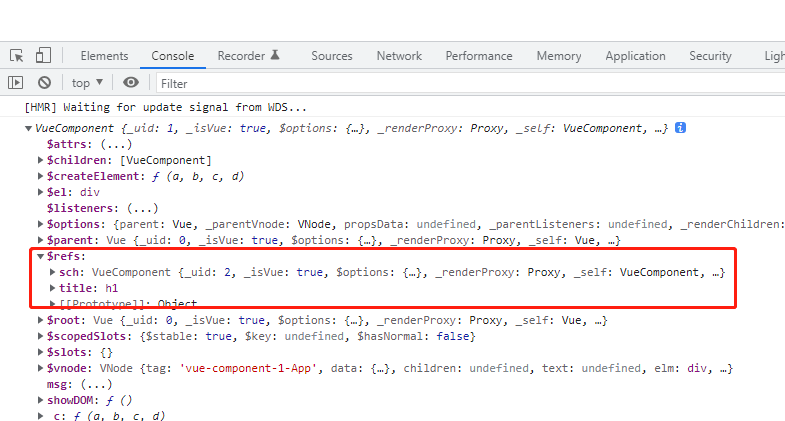Image resolution: width=785 pixels, height=421 pixels.
Task: Click the HMR waiting log message
Action: (165, 107)
